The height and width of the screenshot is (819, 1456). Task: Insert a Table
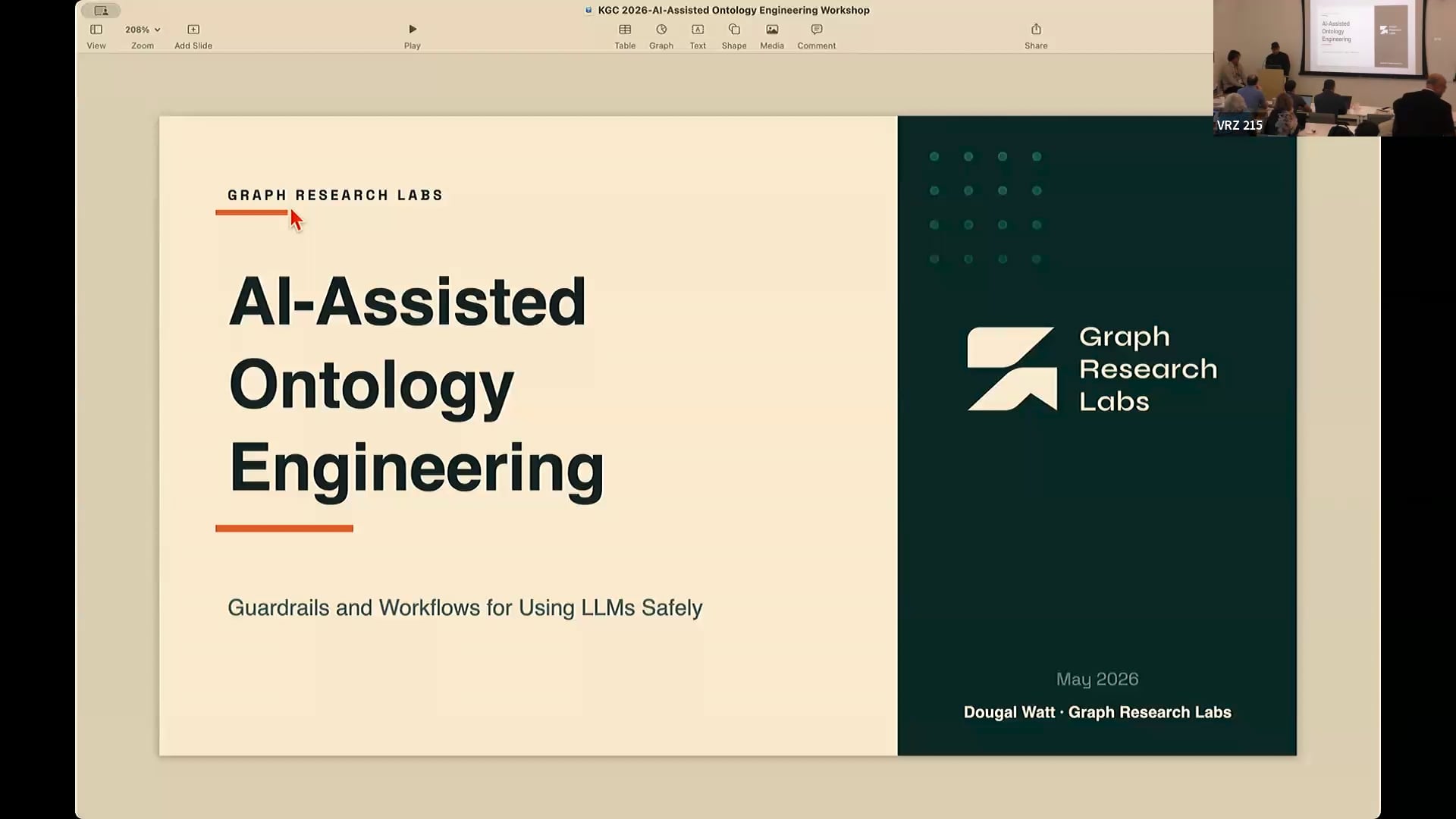[x=625, y=36]
